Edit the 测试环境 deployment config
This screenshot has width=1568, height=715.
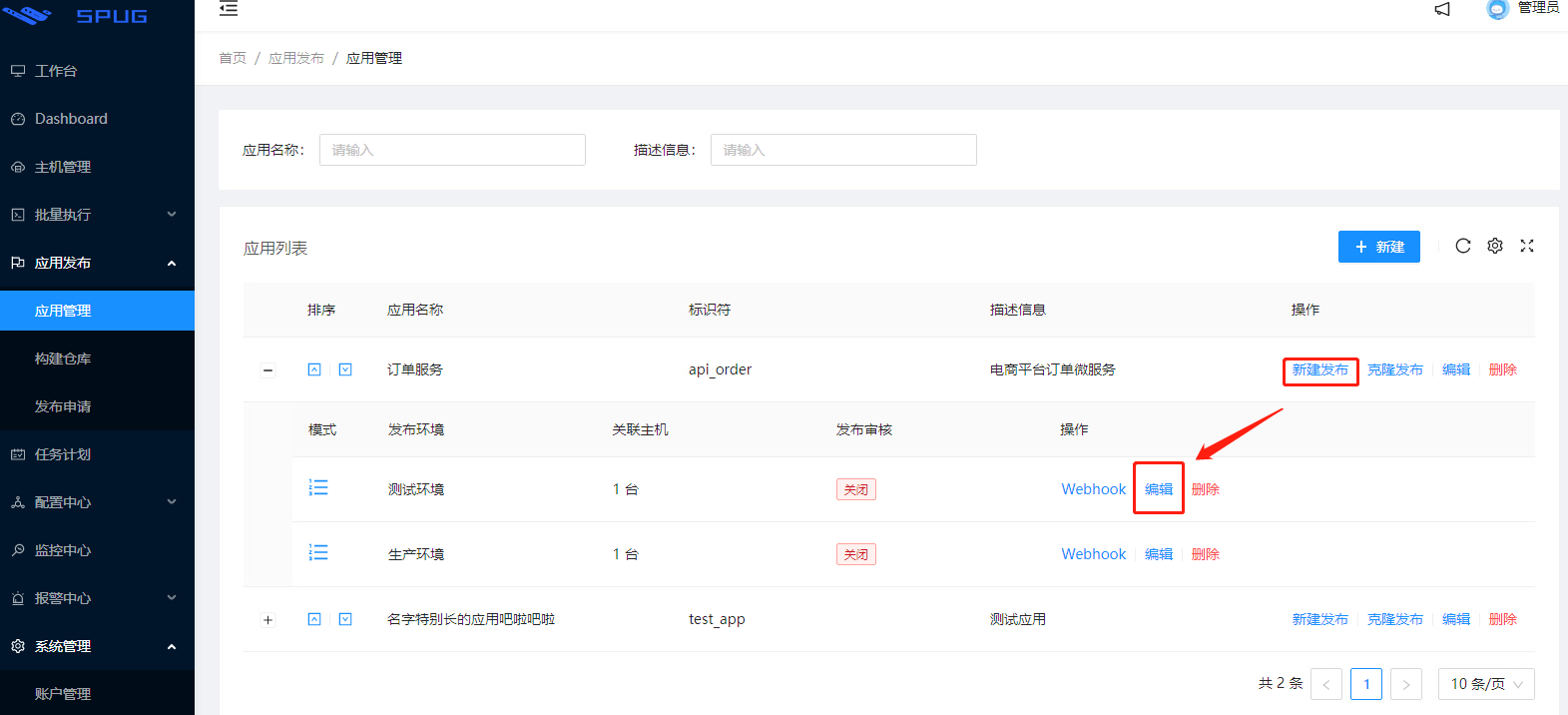(1159, 489)
